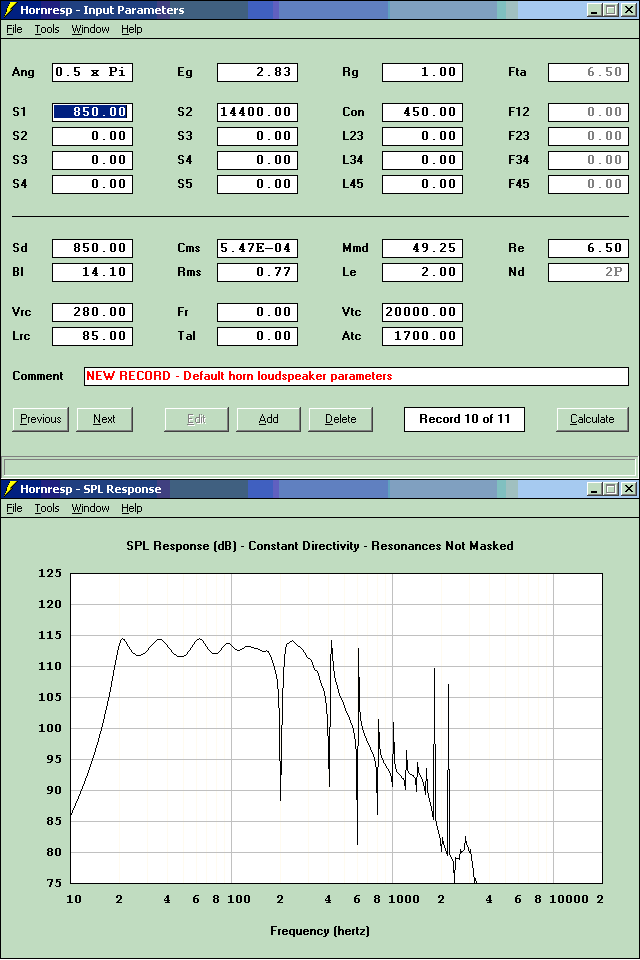The height and width of the screenshot is (960, 640).
Task: Go to the Previous record
Action: coord(40,419)
